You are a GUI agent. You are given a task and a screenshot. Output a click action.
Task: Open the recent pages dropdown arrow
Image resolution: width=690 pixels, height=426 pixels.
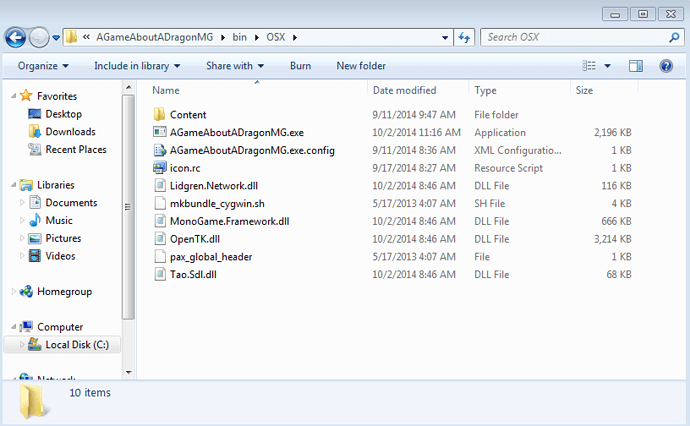(56, 38)
